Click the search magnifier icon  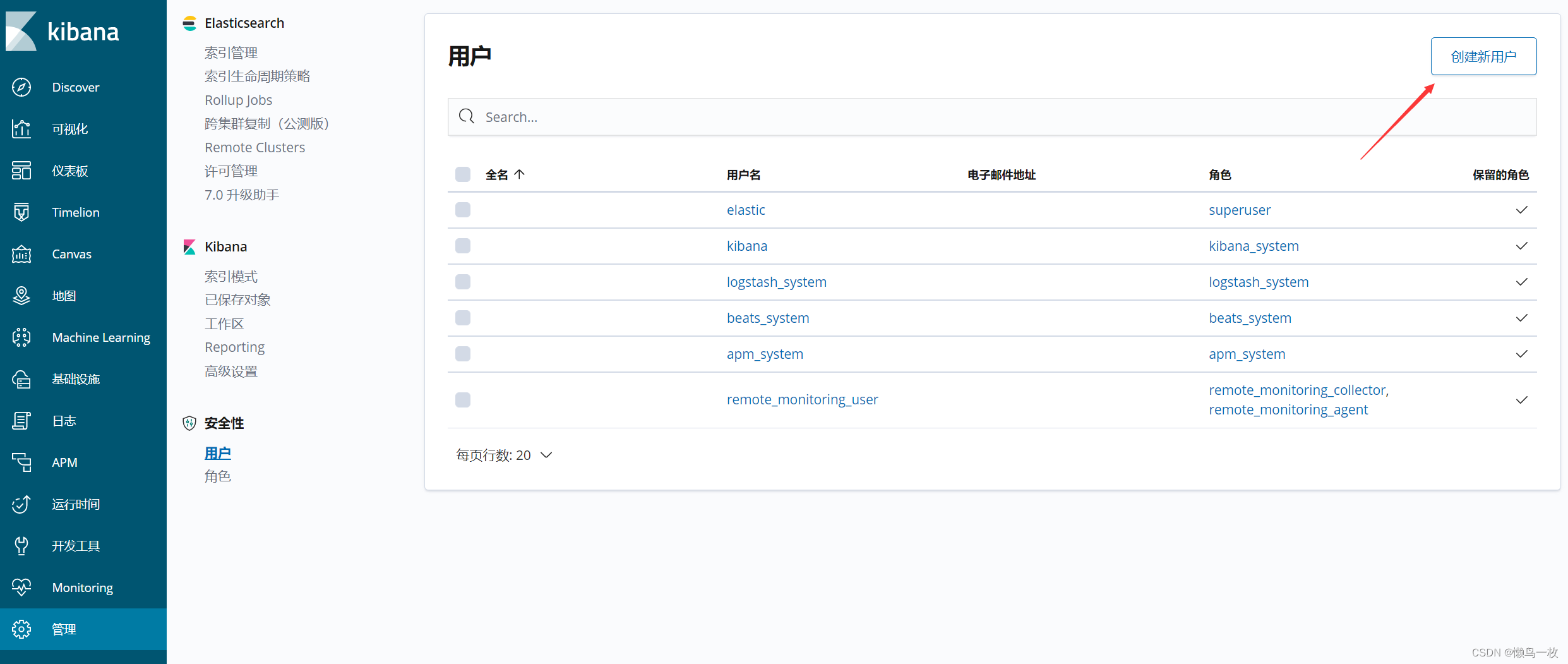coord(467,116)
